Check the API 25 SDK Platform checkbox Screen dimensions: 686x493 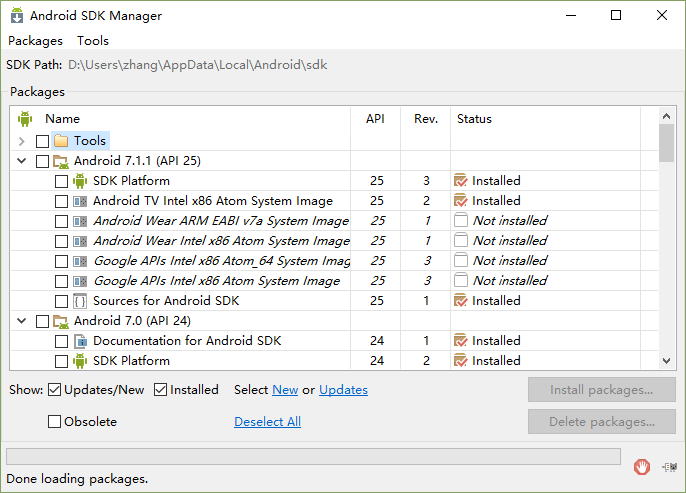pyautogui.click(x=61, y=182)
